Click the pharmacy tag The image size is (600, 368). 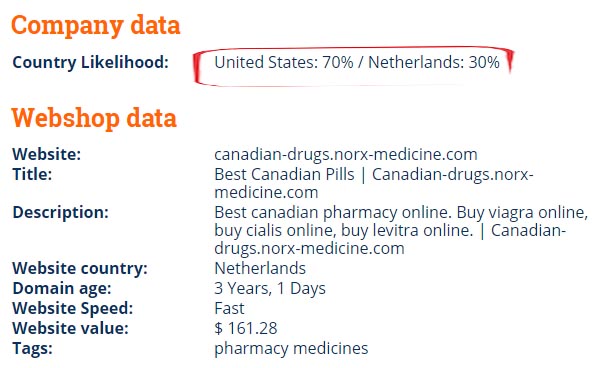click(x=251, y=349)
